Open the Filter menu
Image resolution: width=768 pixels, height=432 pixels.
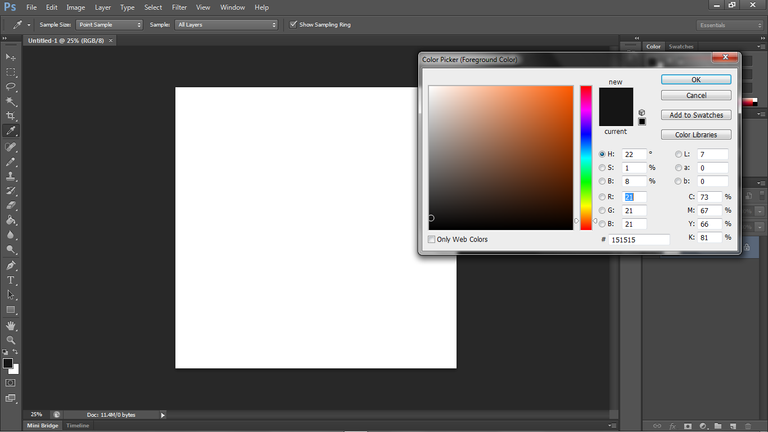point(179,7)
